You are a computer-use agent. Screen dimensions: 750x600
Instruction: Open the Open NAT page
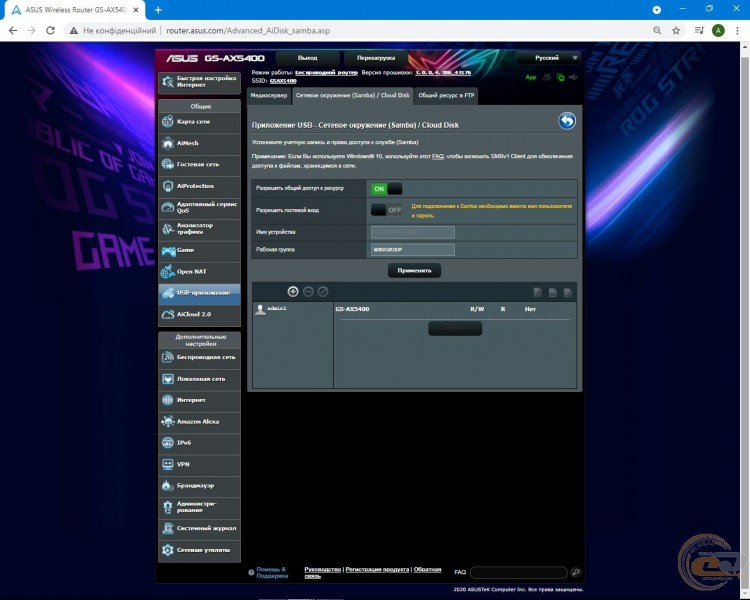tap(199, 271)
